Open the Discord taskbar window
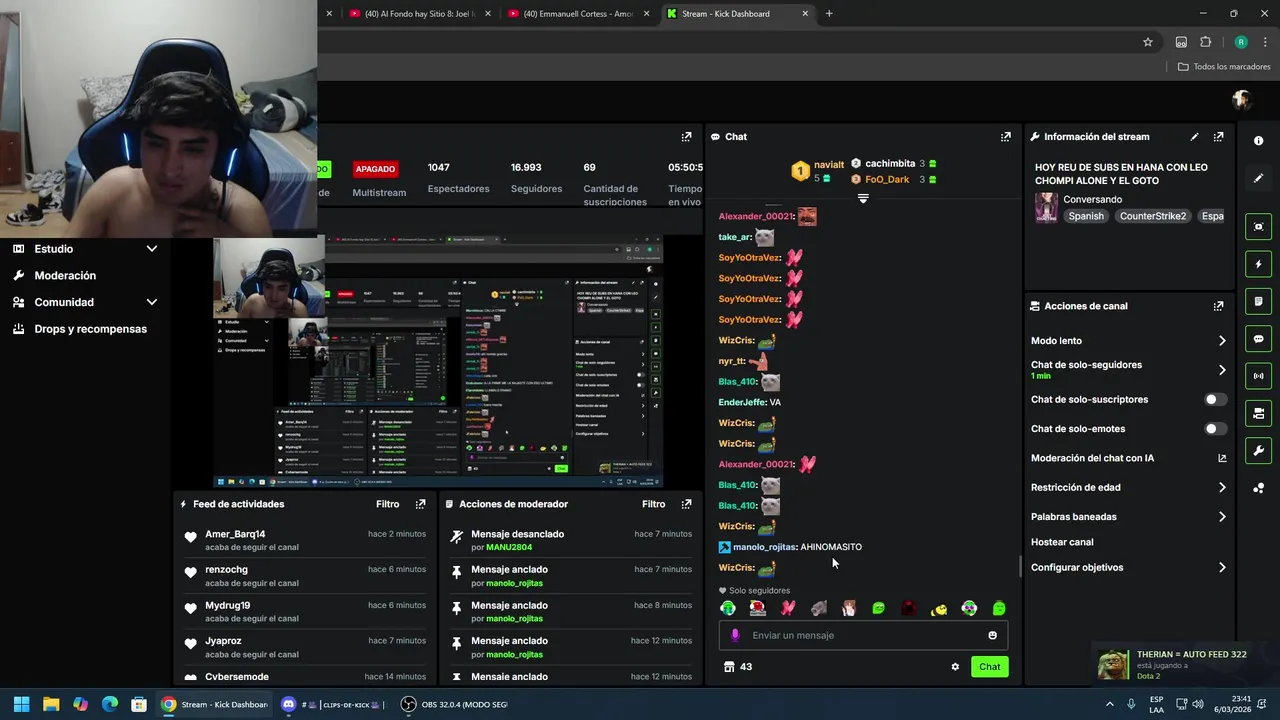Image resolution: width=1280 pixels, height=720 pixels. (x=332, y=704)
